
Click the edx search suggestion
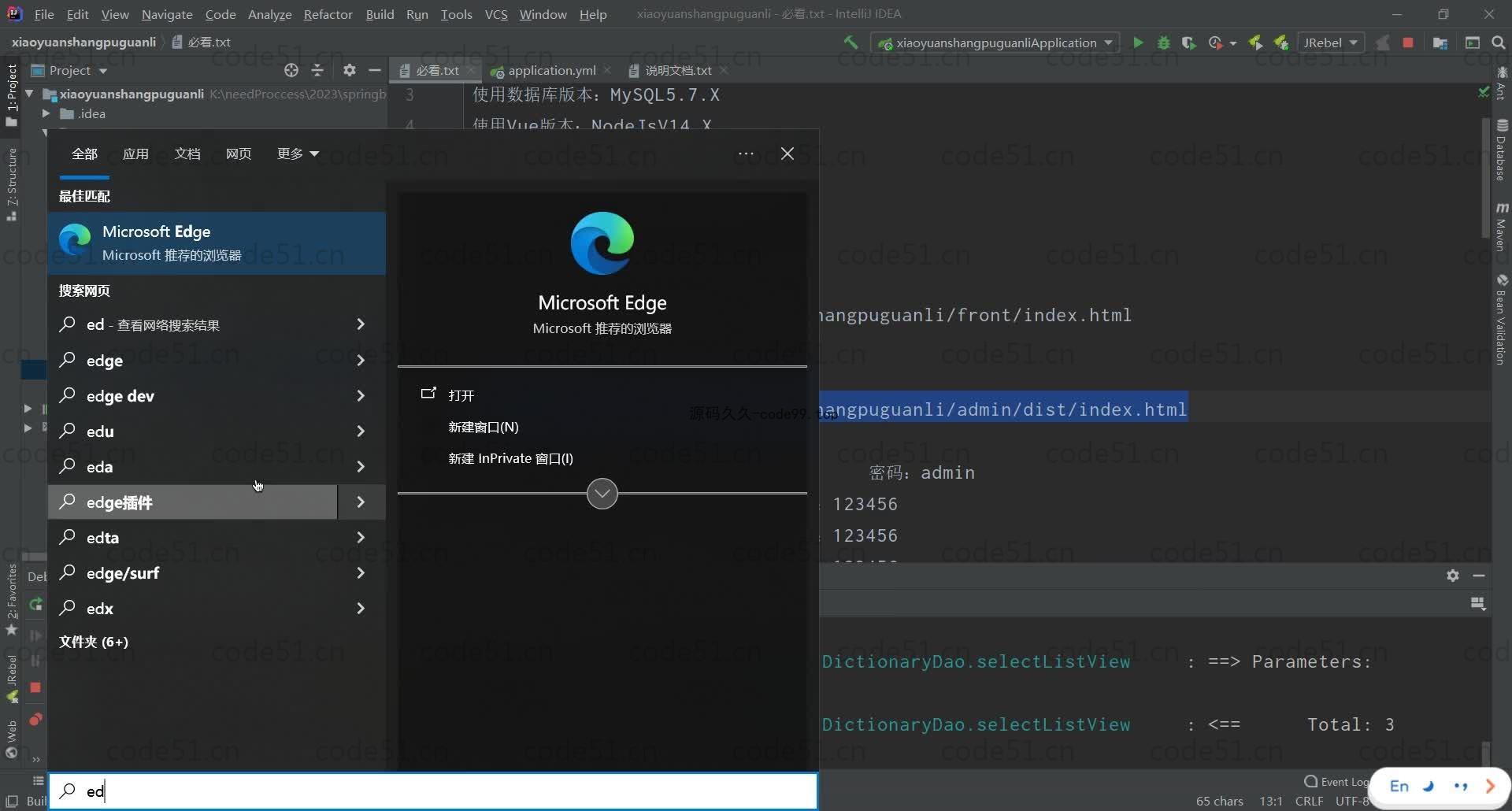coord(193,608)
